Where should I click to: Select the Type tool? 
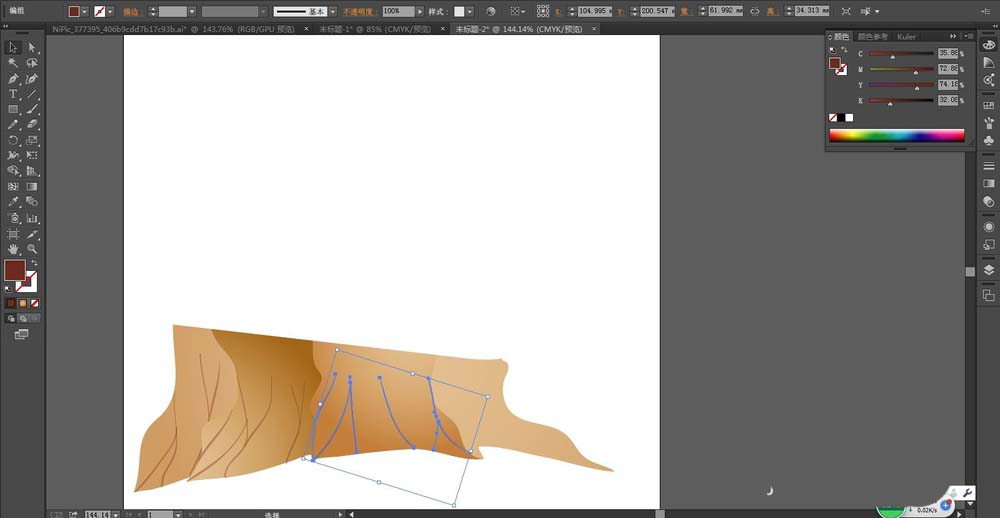13,94
